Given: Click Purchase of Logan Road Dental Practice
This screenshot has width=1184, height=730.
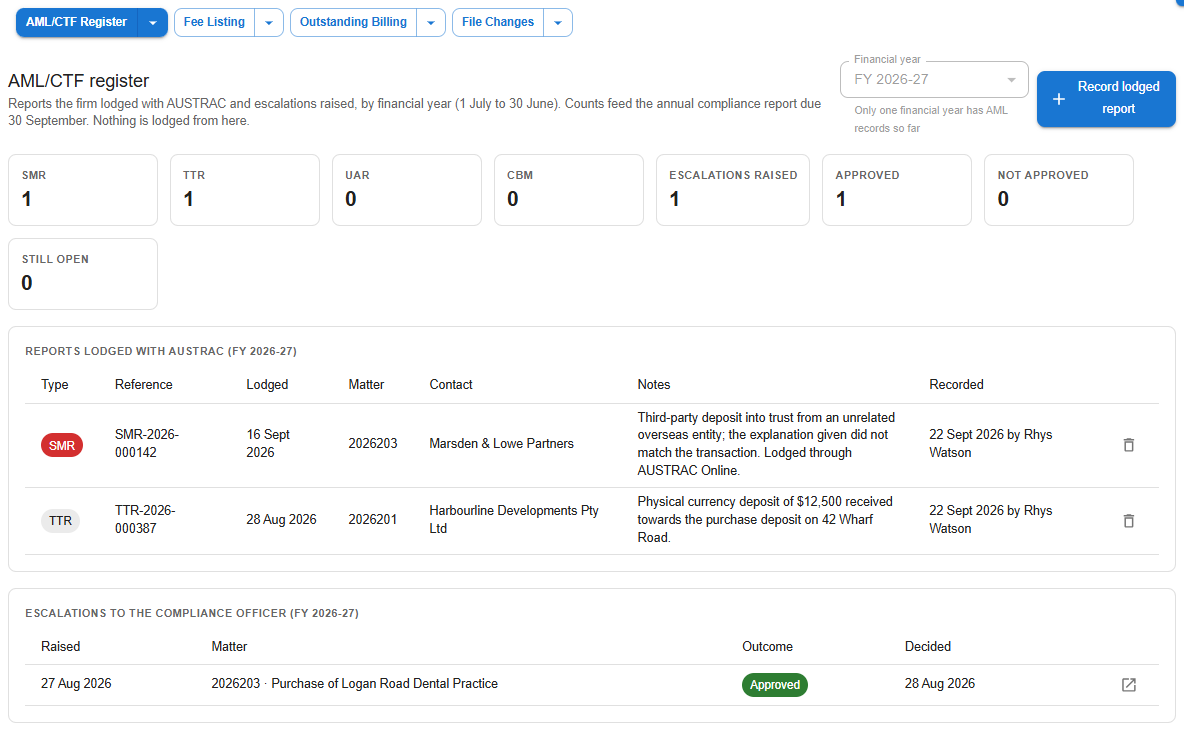Looking at the screenshot, I should [x=384, y=683].
